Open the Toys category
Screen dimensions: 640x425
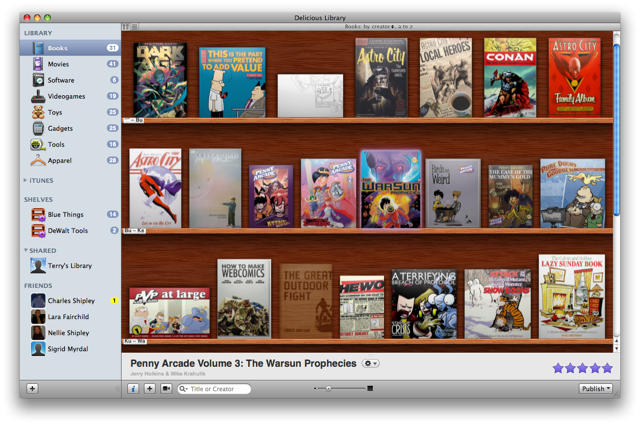(54, 113)
